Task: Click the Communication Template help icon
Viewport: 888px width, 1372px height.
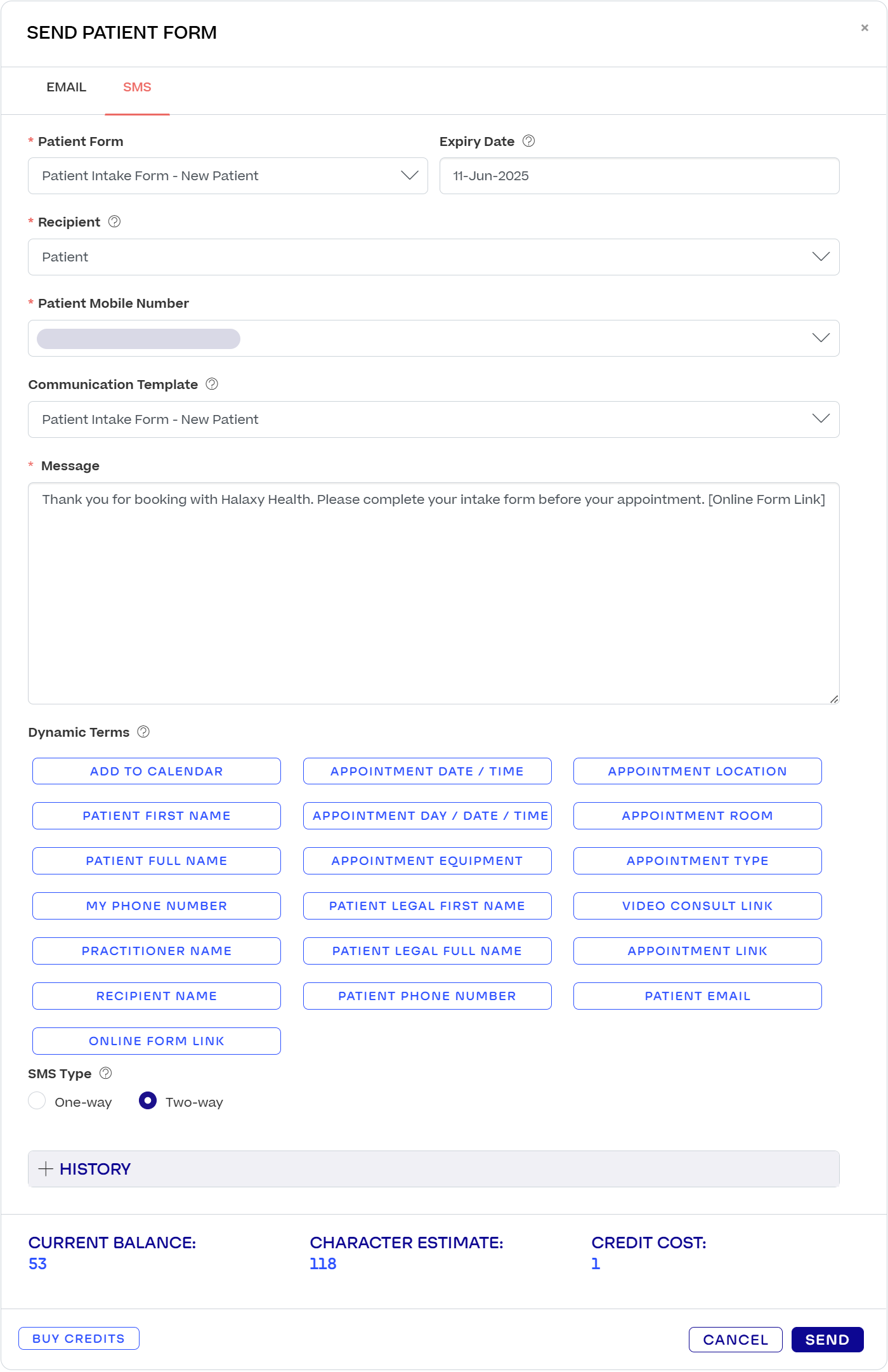Action: click(212, 384)
